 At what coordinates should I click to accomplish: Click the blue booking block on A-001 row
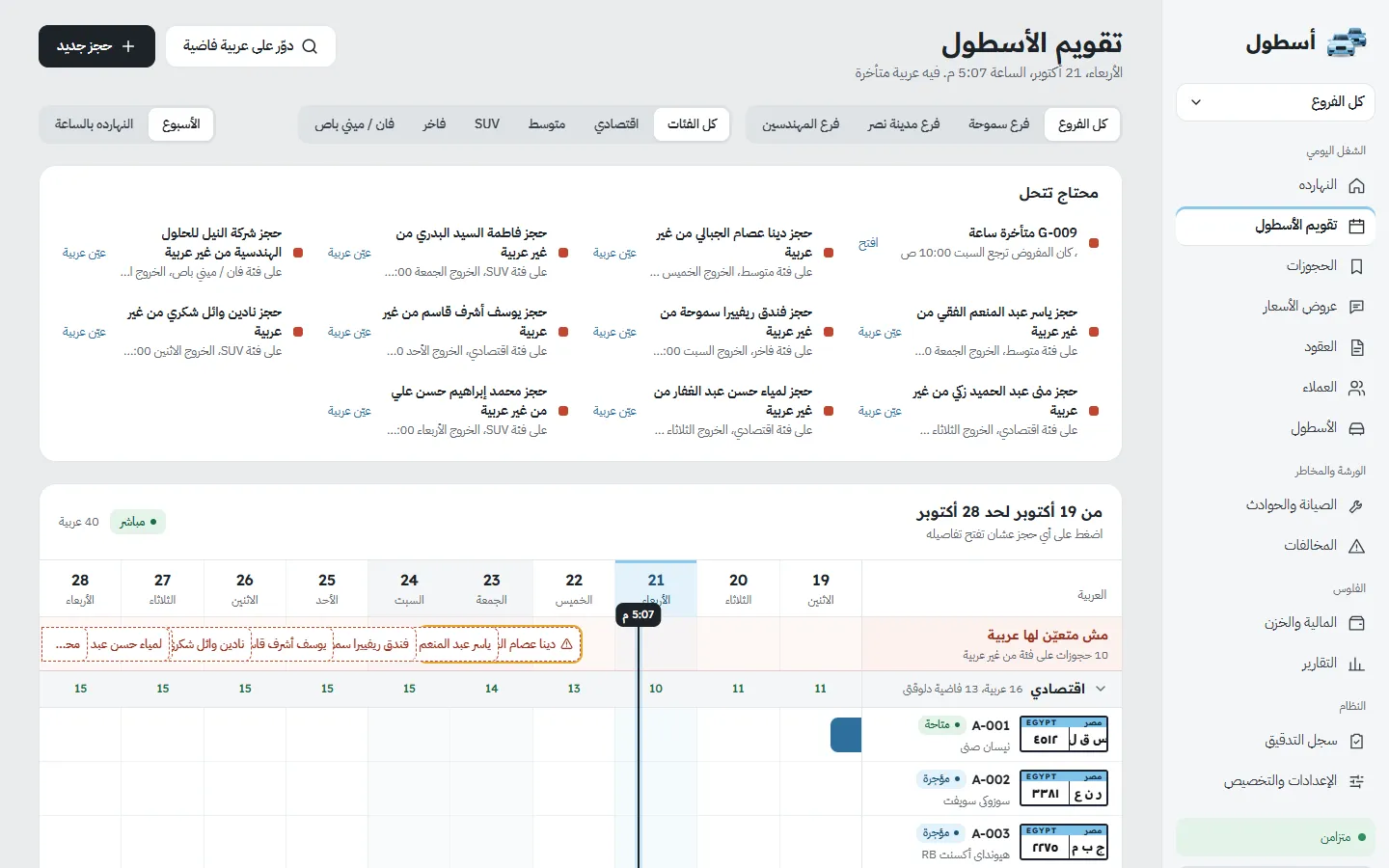pyautogui.click(x=846, y=735)
